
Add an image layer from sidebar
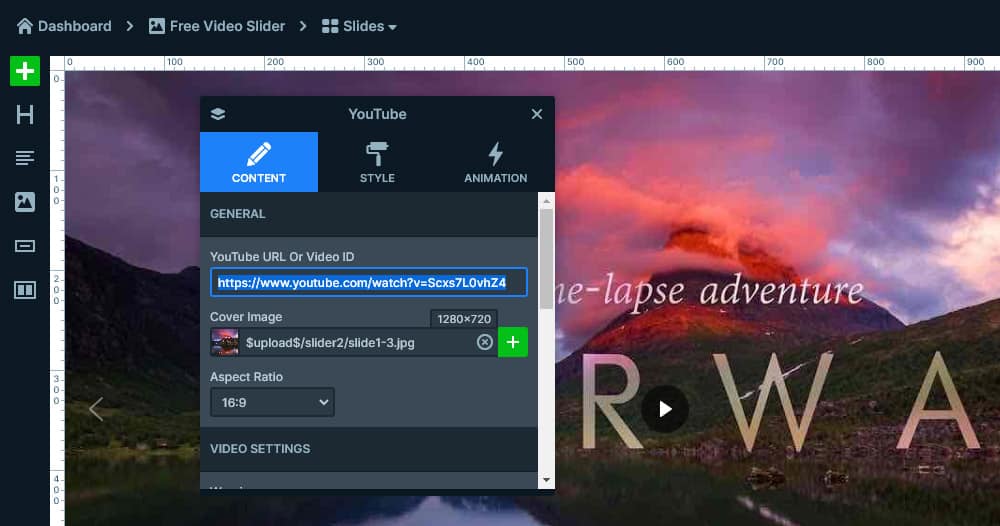(x=25, y=202)
